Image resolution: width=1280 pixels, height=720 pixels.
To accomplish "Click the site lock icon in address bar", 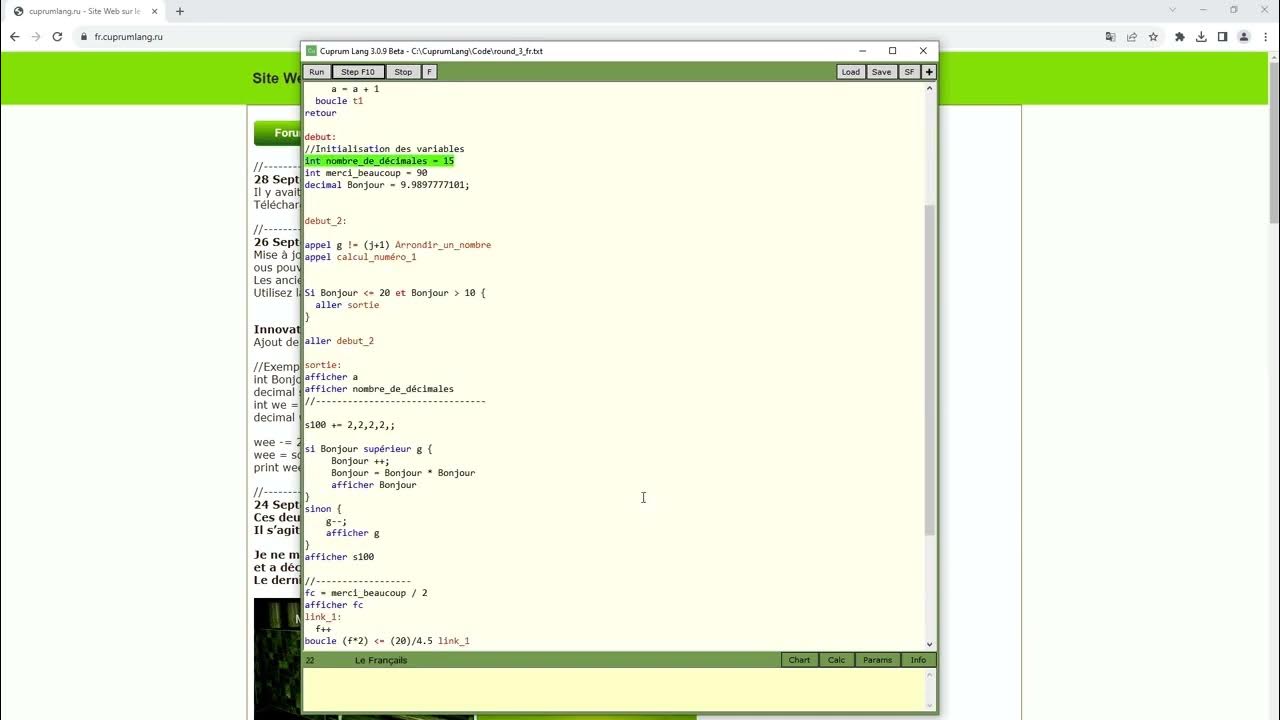I will click(x=84, y=37).
